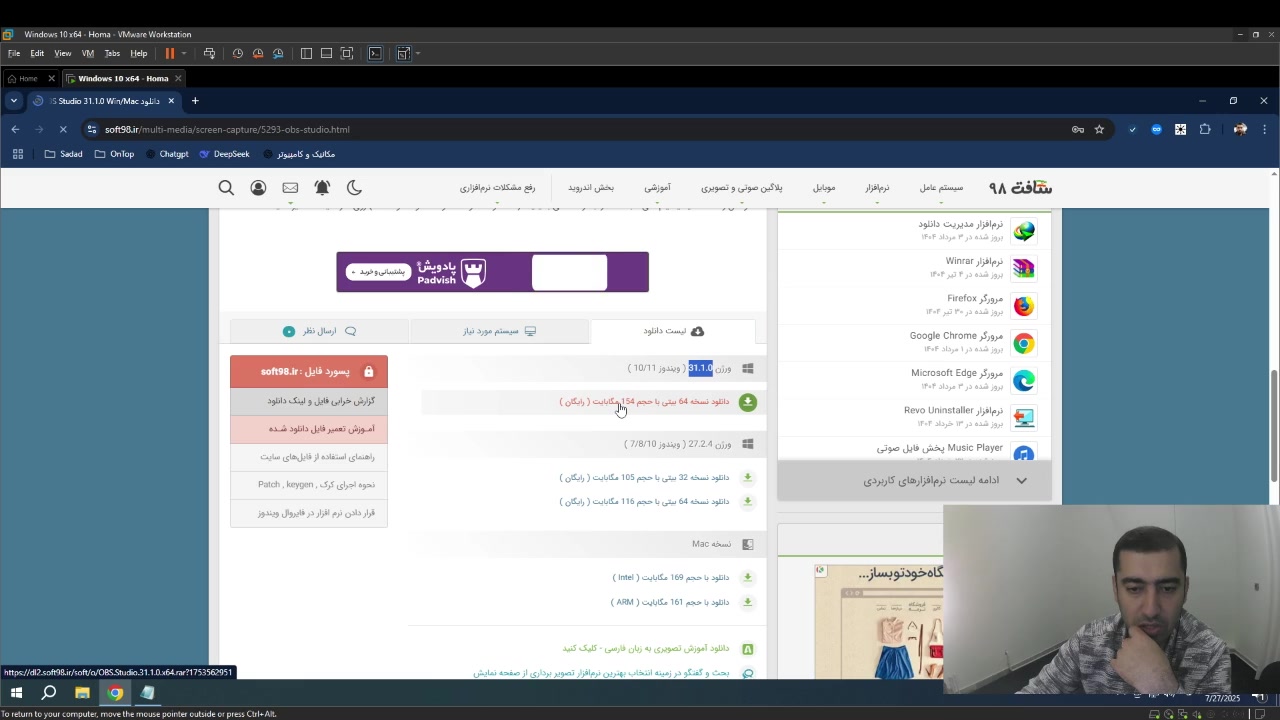
Task: Open the stretch guest dropdown arrow in VMware
Action: [417, 53]
